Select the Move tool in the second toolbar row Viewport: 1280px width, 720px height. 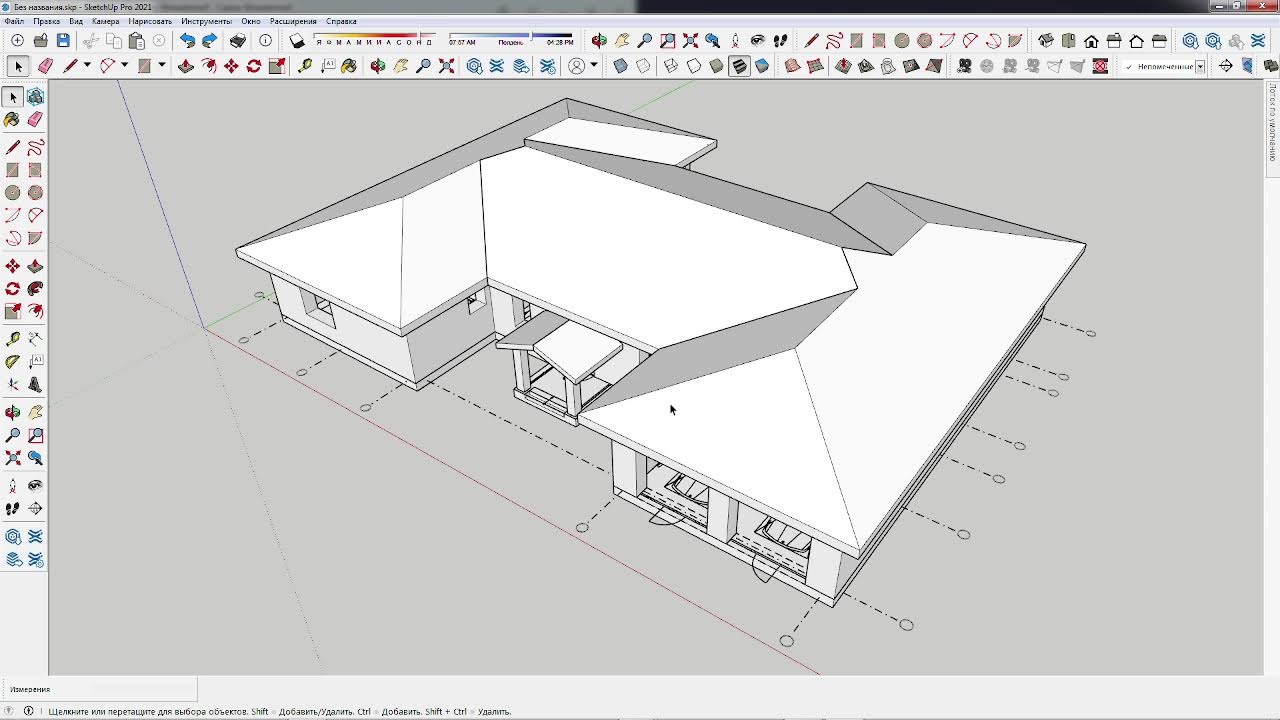(231, 66)
